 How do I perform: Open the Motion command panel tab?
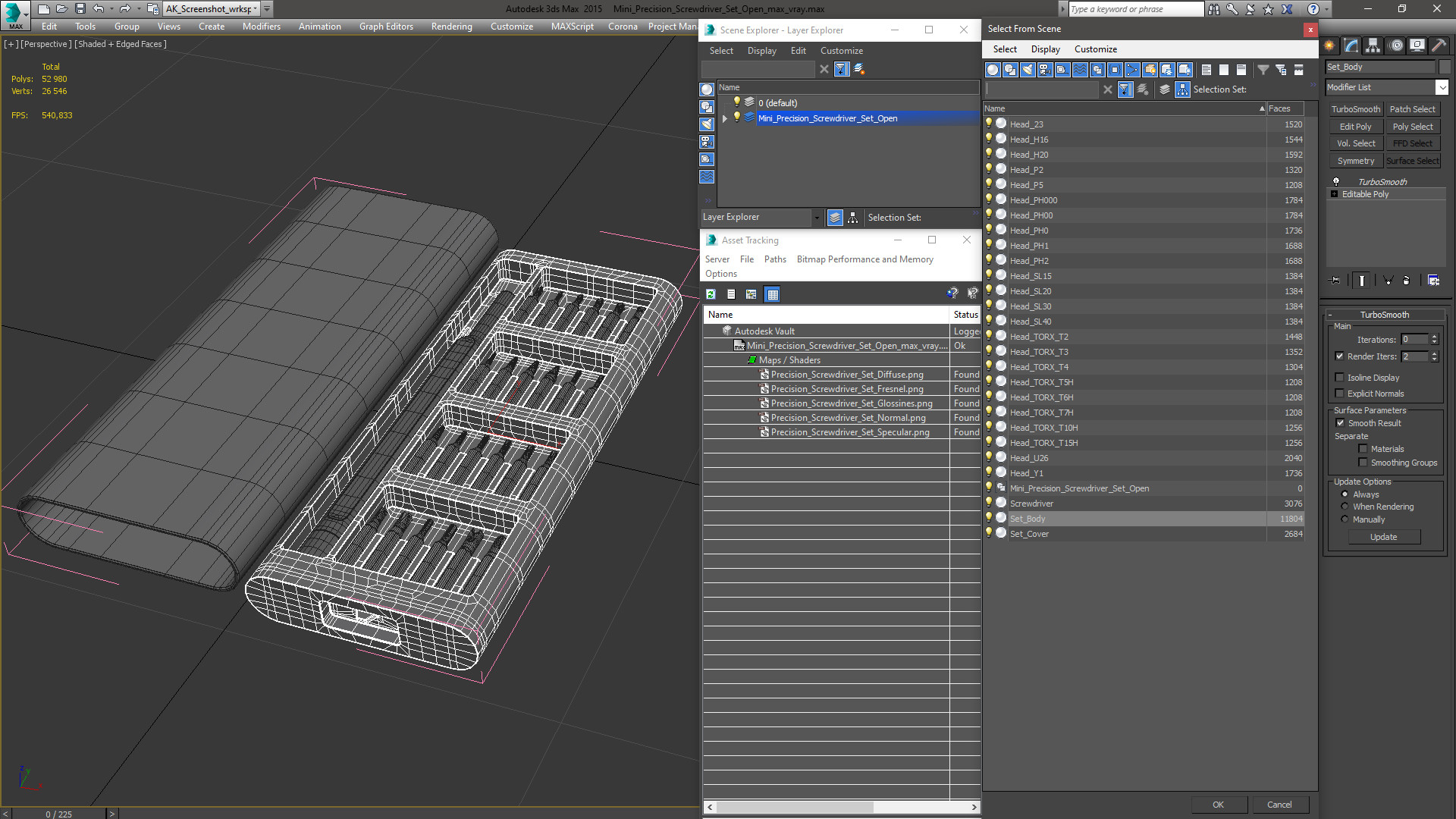click(x=1395, y=45)
